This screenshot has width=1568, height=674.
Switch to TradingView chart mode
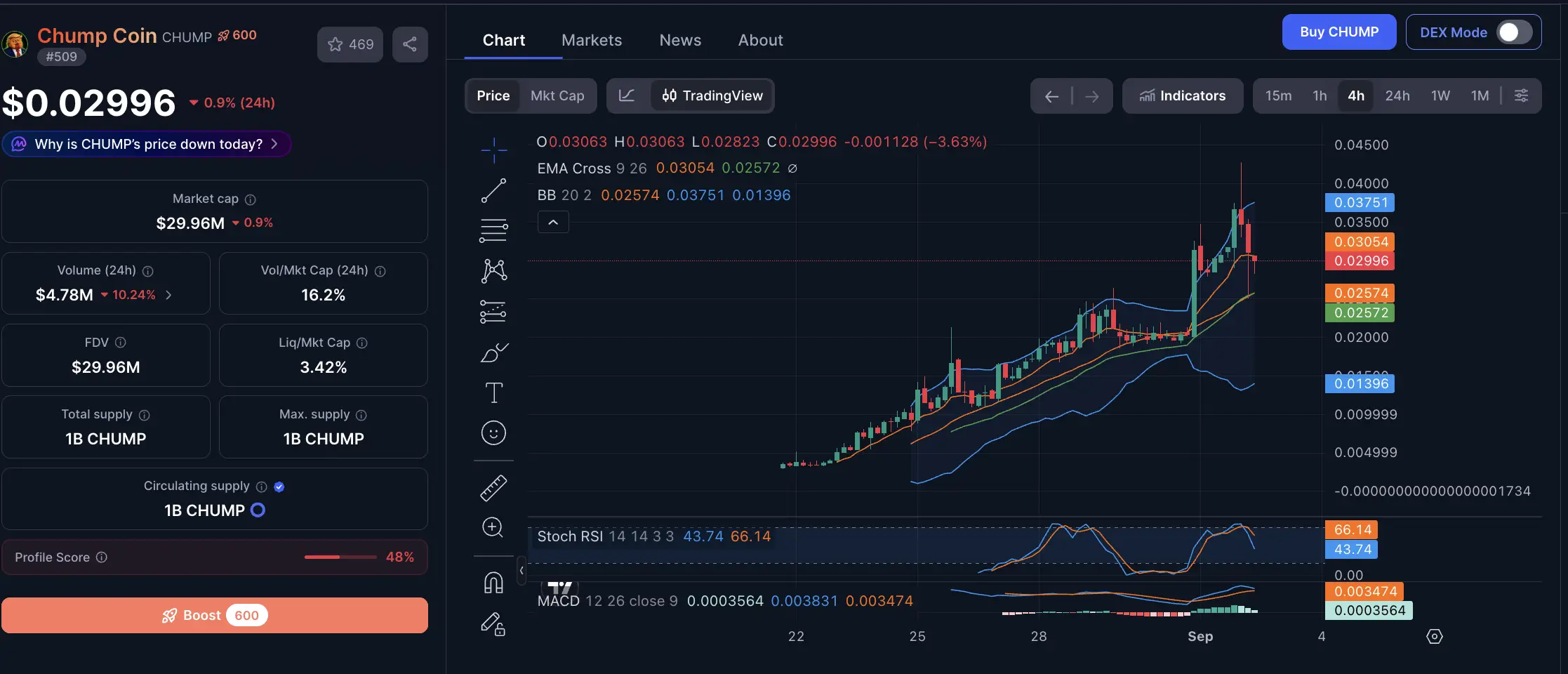[x=712, y=95]
